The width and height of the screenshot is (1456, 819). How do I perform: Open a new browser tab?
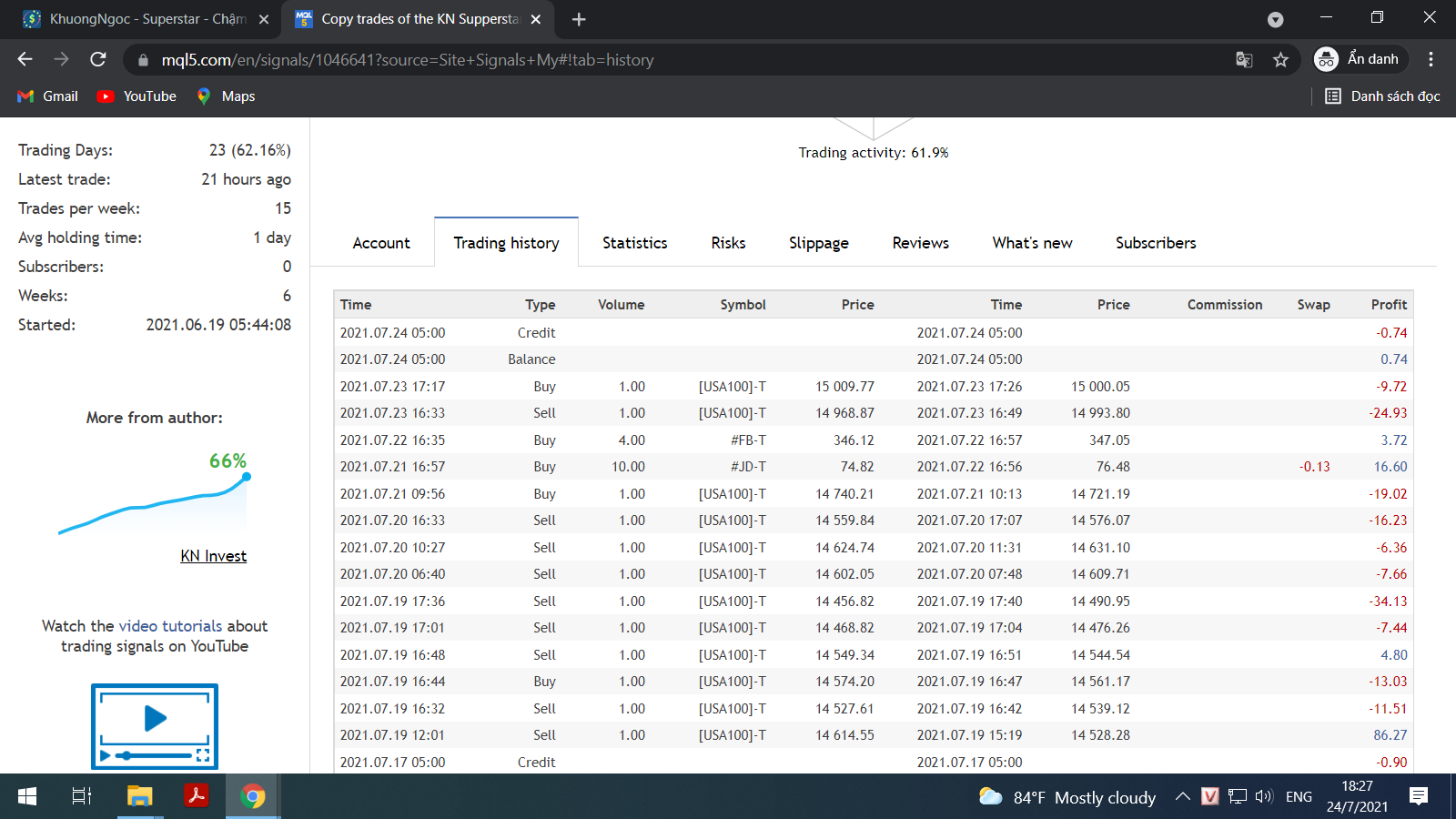pyautogui.click(x=579, y=19)
